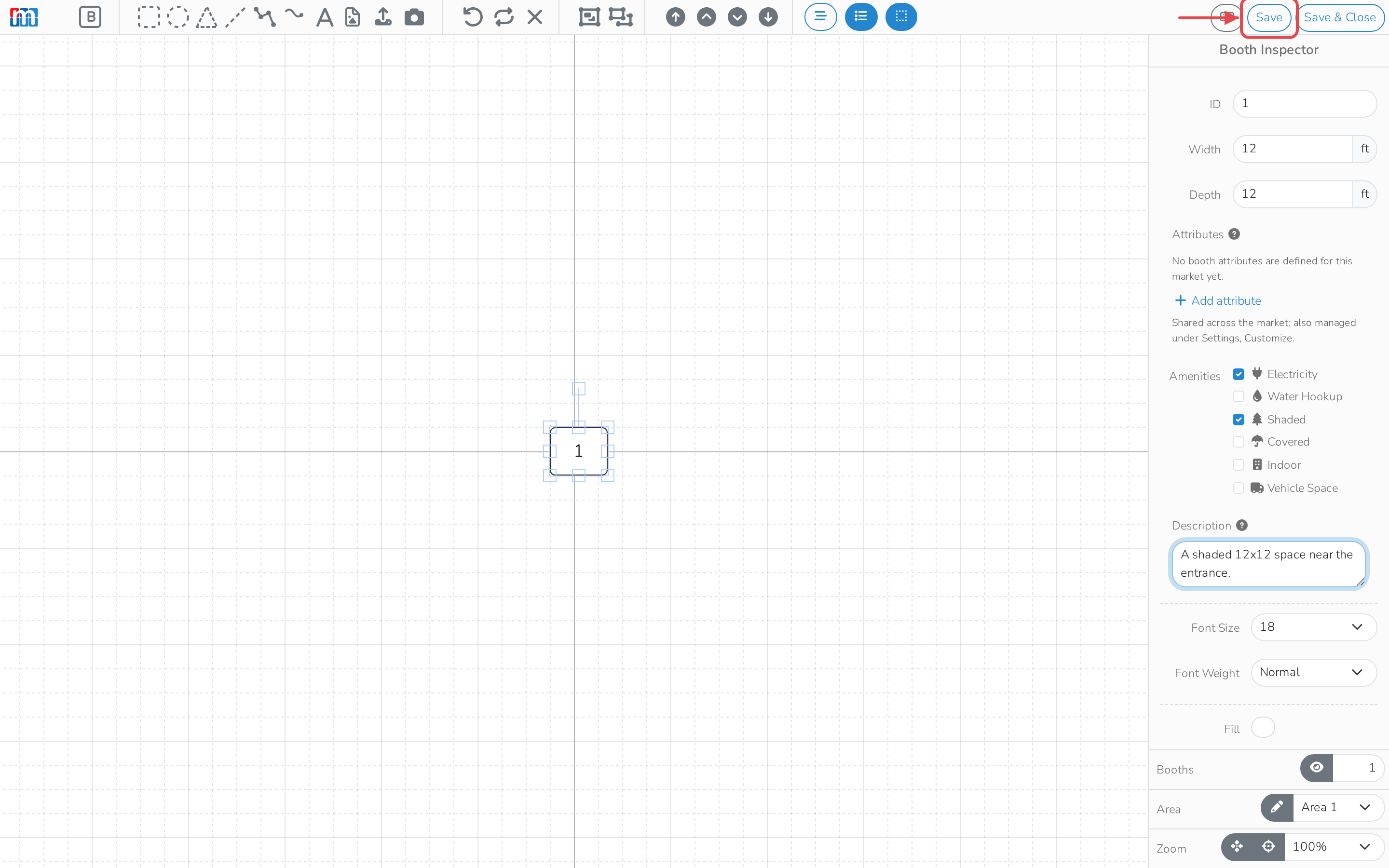Click the upload icon in the toolbar

click(x=383, y=17)
